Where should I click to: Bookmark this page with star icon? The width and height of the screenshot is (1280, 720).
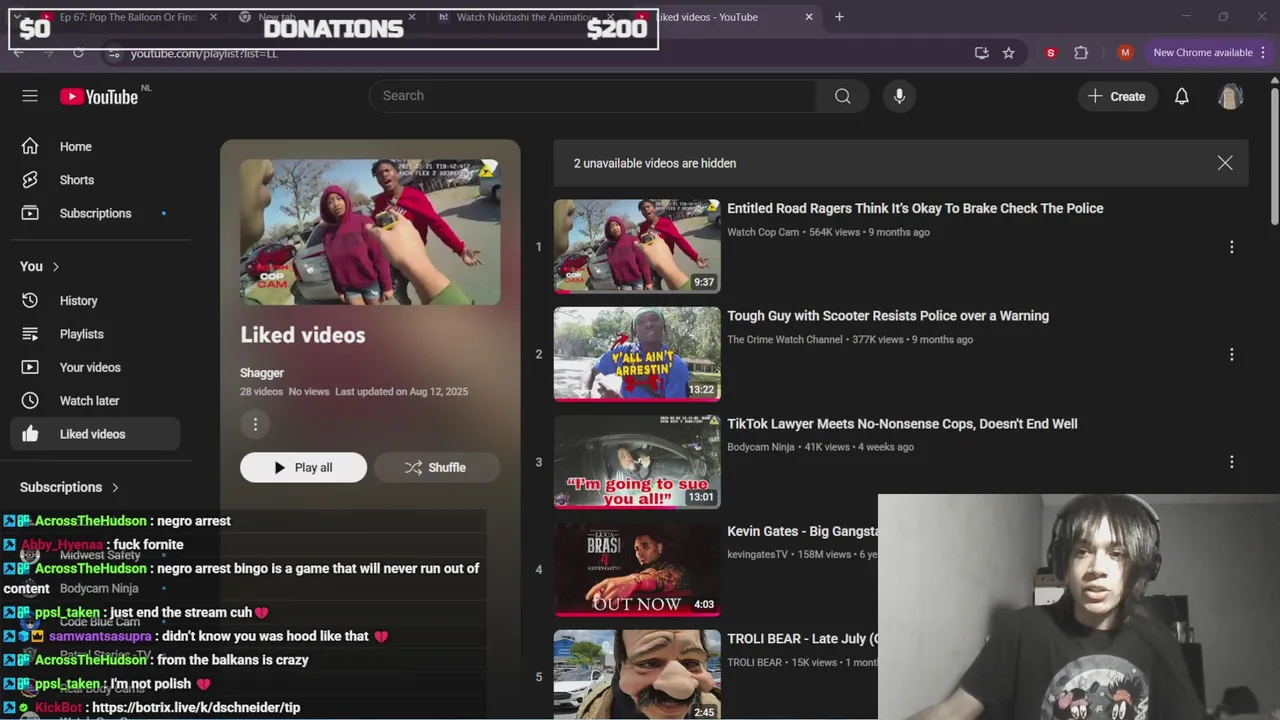tap(1009, 53)
